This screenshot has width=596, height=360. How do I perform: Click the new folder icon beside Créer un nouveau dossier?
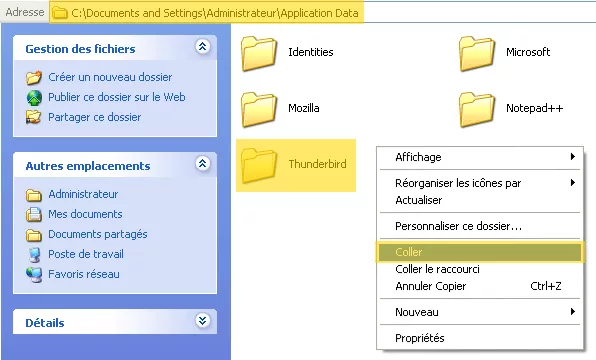point(34,78)
